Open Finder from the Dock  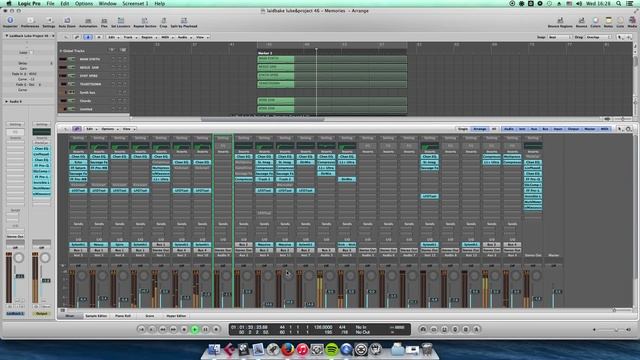(x=214, y=349)
